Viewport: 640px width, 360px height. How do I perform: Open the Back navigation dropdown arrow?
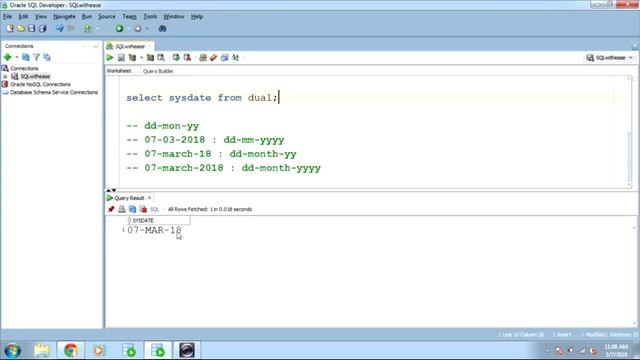click(x=129, y=29)
